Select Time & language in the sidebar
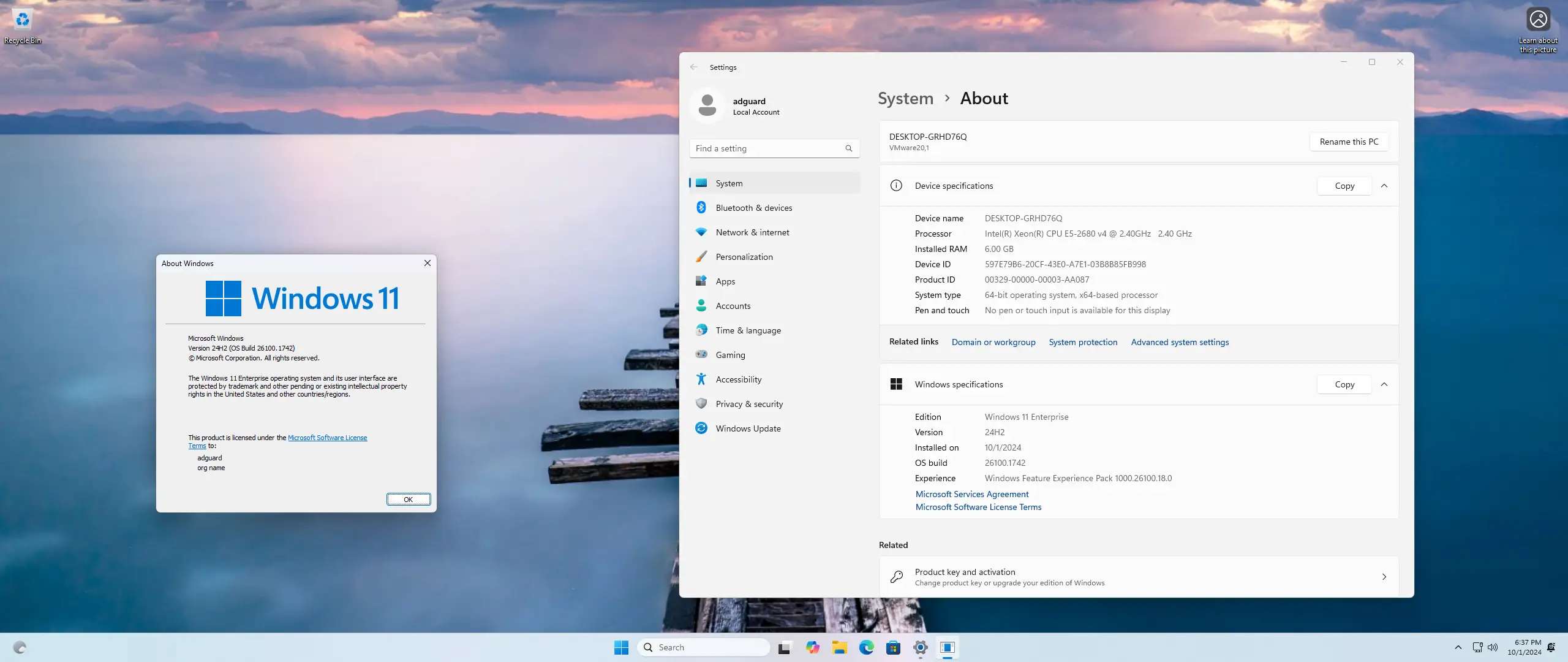Viewport: 1568px width, 662px height. click(748, 330)
